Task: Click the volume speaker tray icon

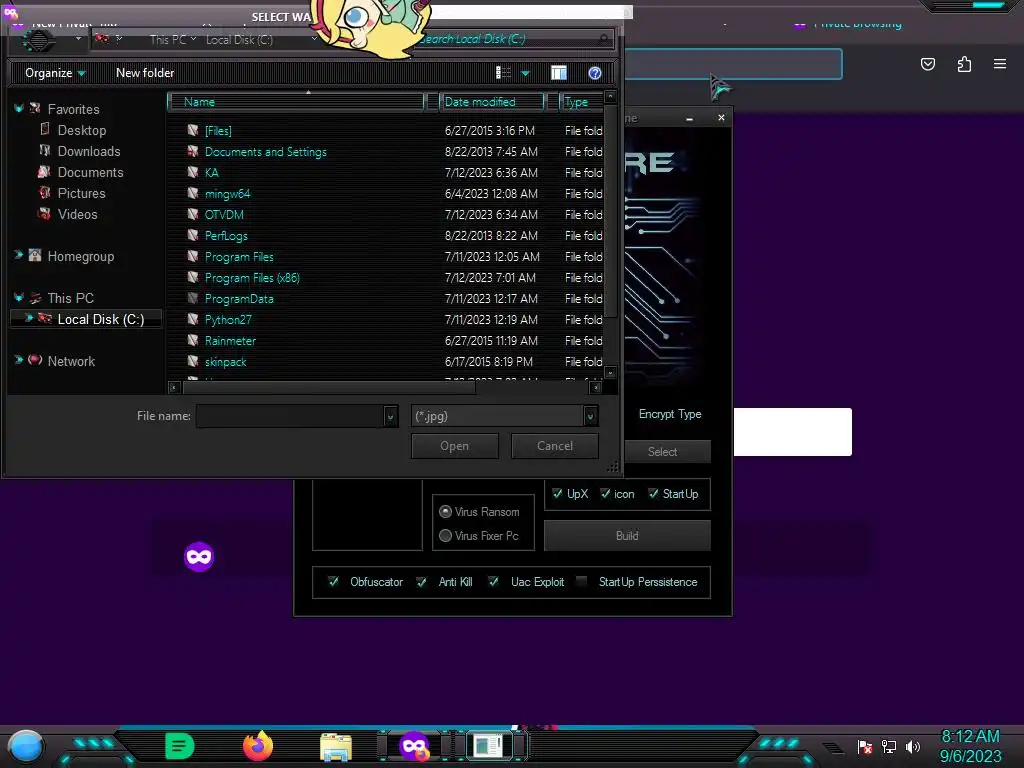Action: [x=913, y=746]
